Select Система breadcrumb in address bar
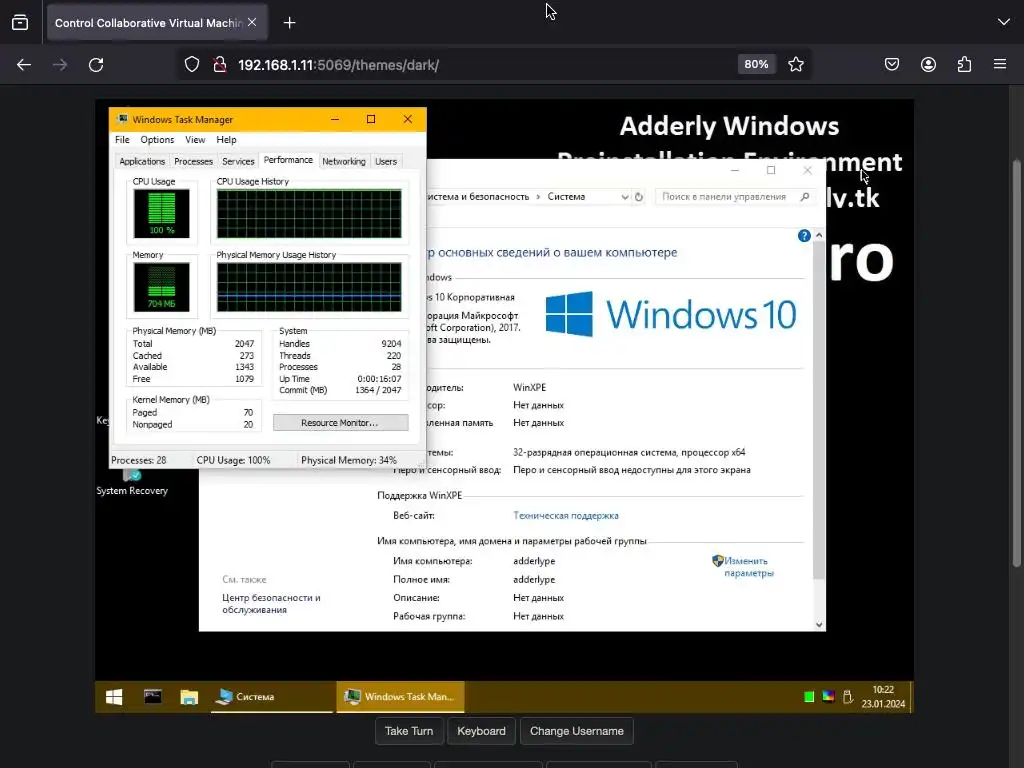 coord(566,197)
